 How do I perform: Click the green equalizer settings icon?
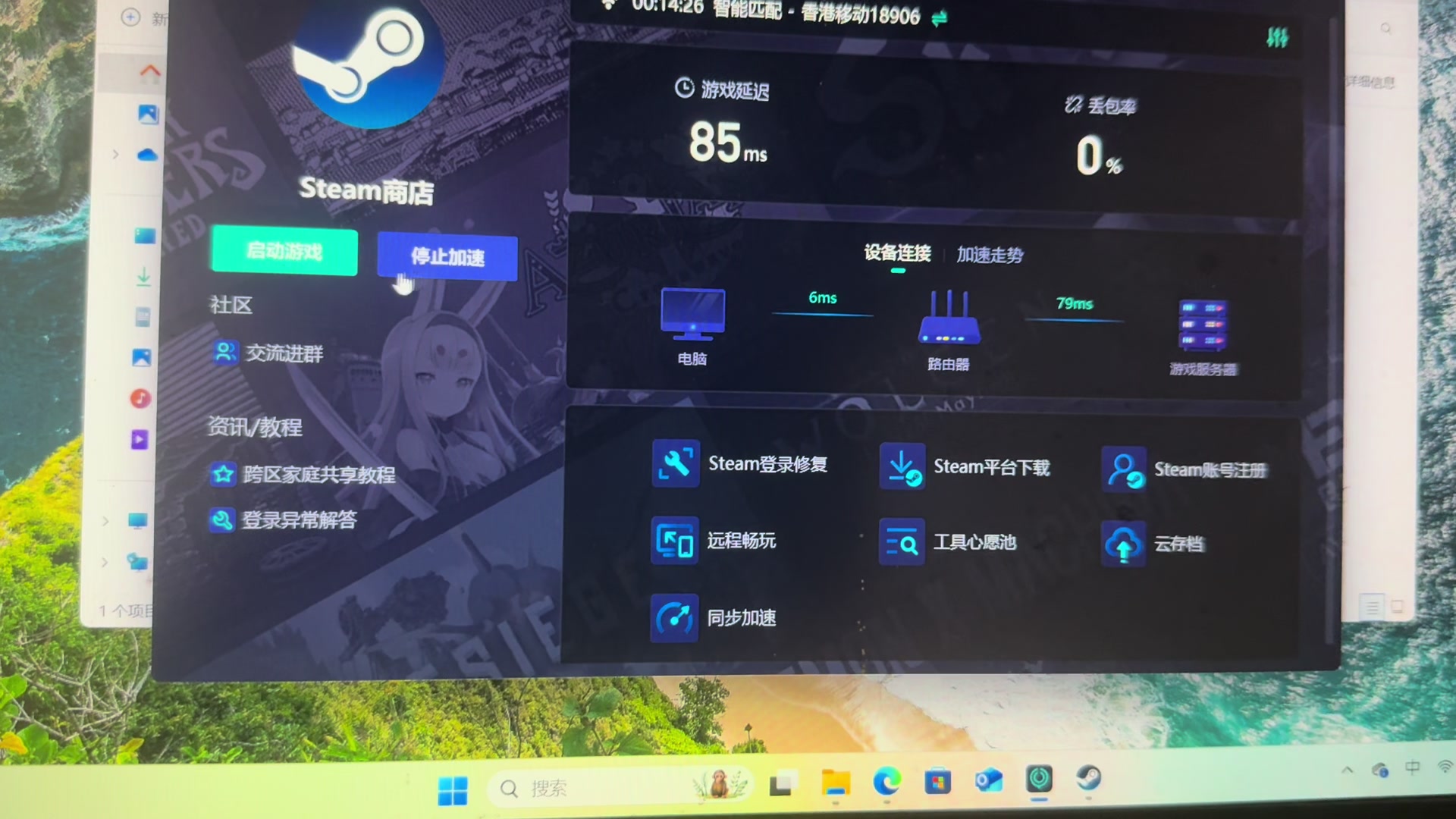click(x=1277, y=37)
